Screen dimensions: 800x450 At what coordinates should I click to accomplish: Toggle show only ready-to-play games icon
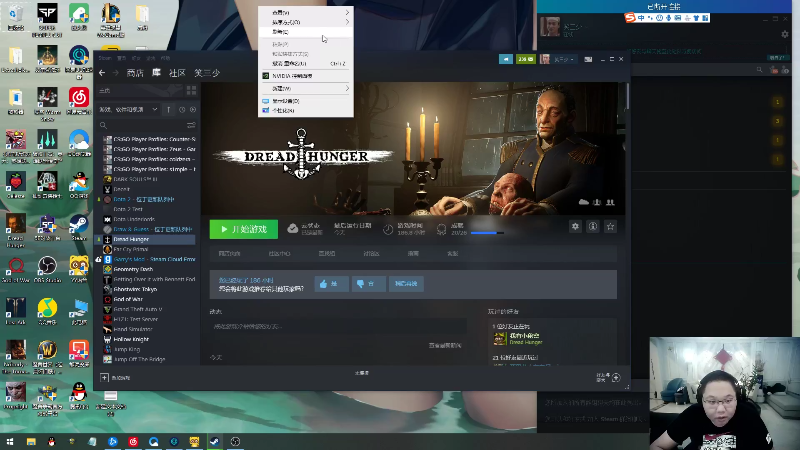coord(193,109)
